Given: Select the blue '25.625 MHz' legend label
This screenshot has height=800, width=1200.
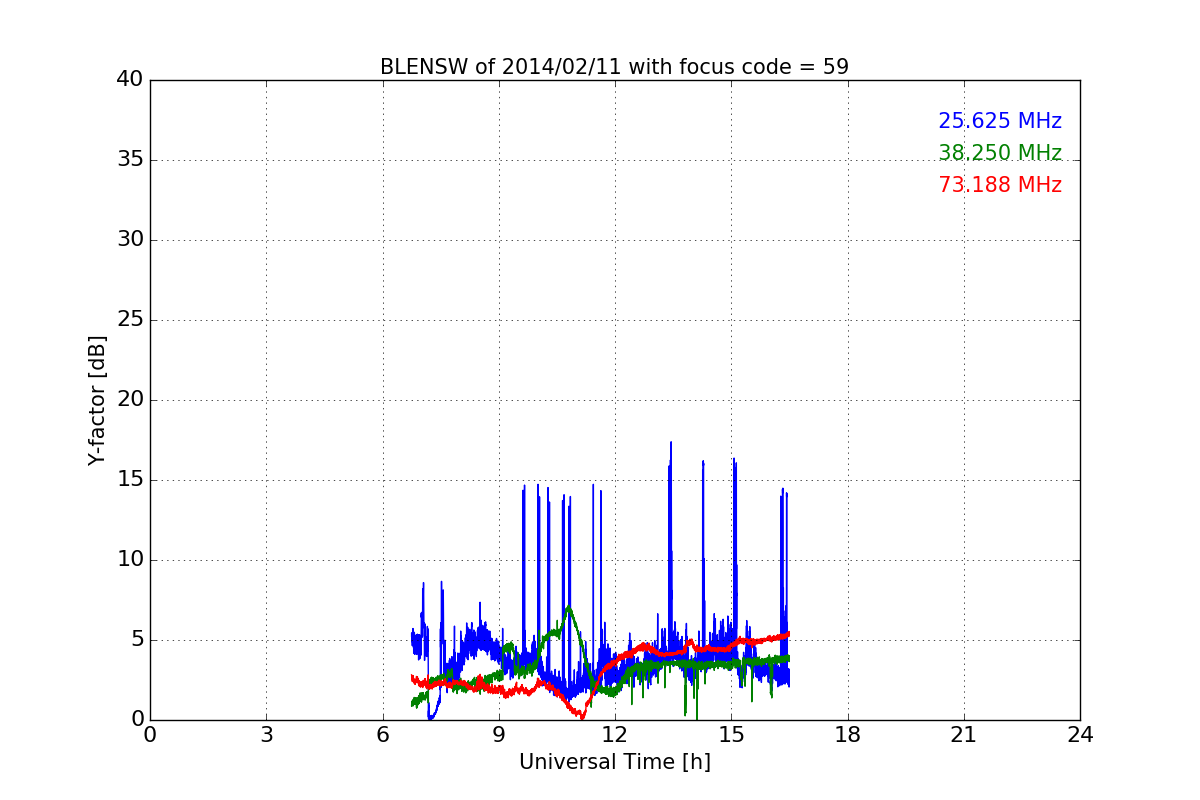Looking at the screenshot, I should (x=1000, y=121).
